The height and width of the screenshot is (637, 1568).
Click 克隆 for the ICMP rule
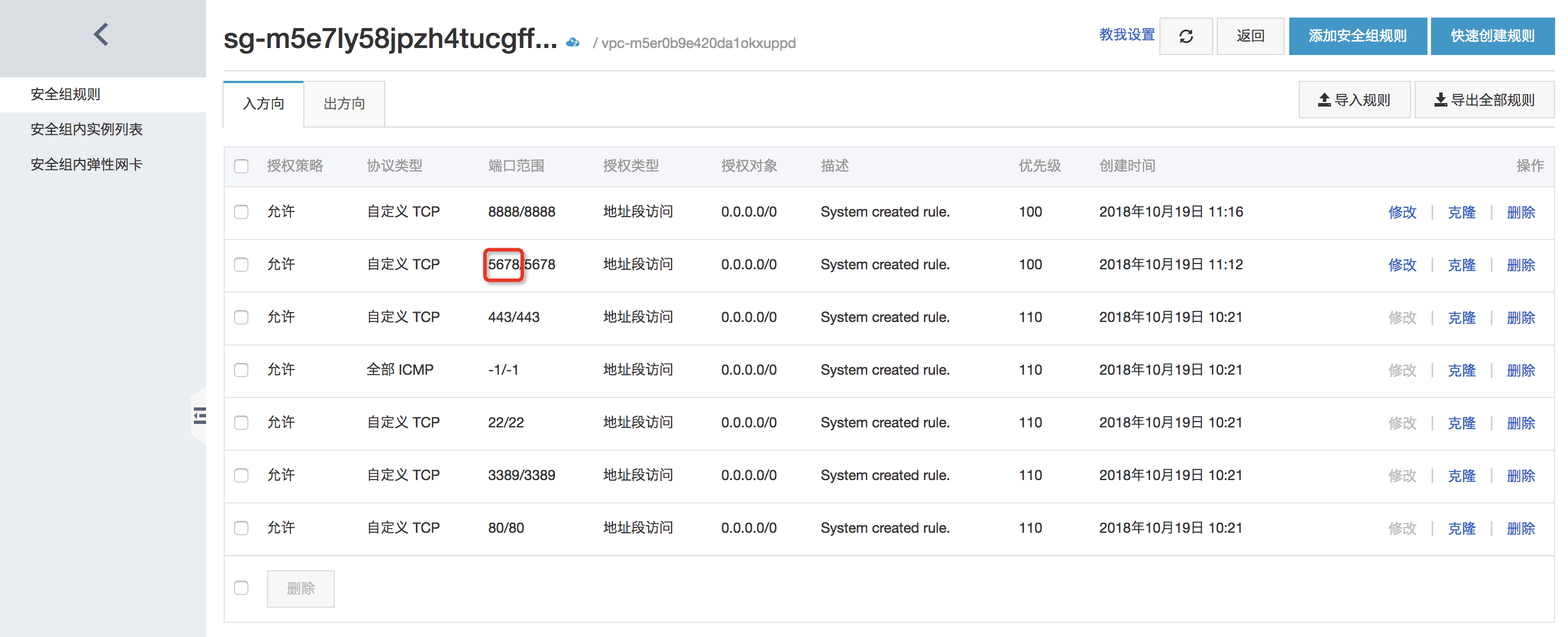point(1461,370)
